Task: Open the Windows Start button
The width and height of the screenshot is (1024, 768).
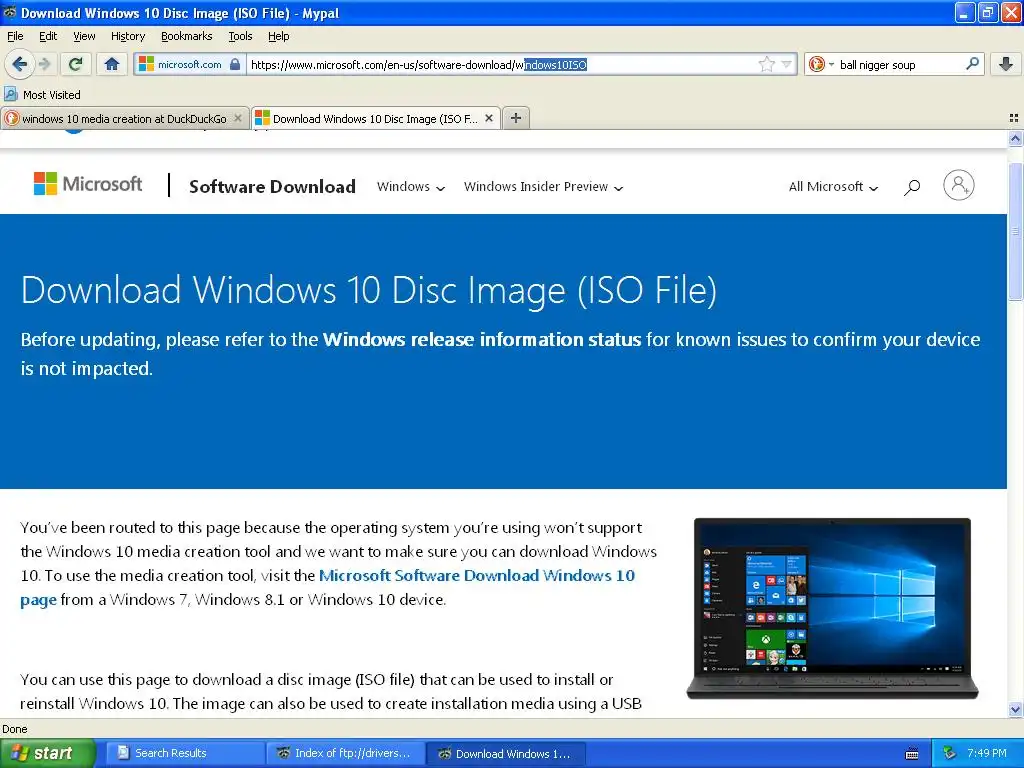Action: (x=47, y=754)
